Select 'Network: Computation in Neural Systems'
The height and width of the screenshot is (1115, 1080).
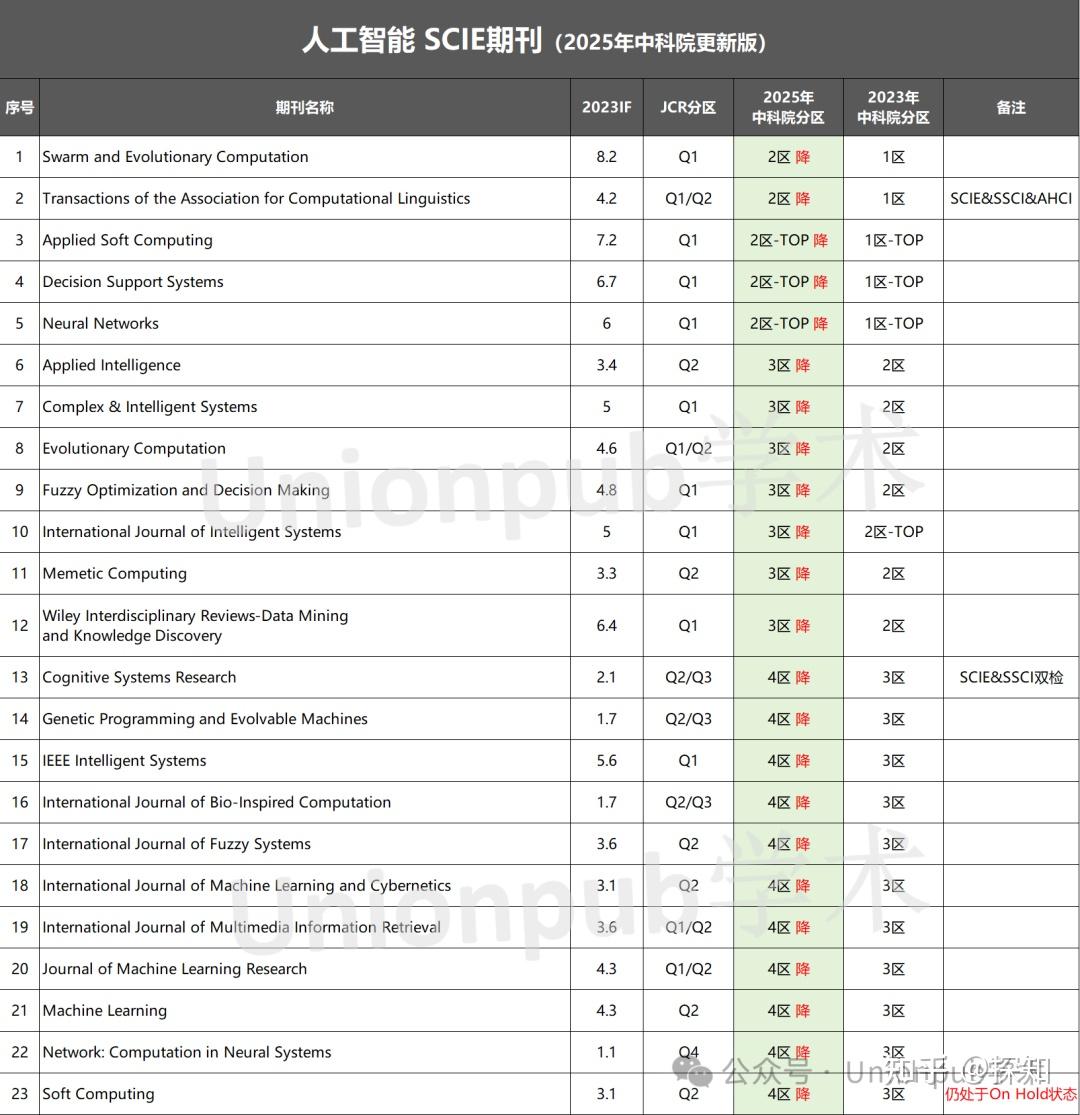187,1052
